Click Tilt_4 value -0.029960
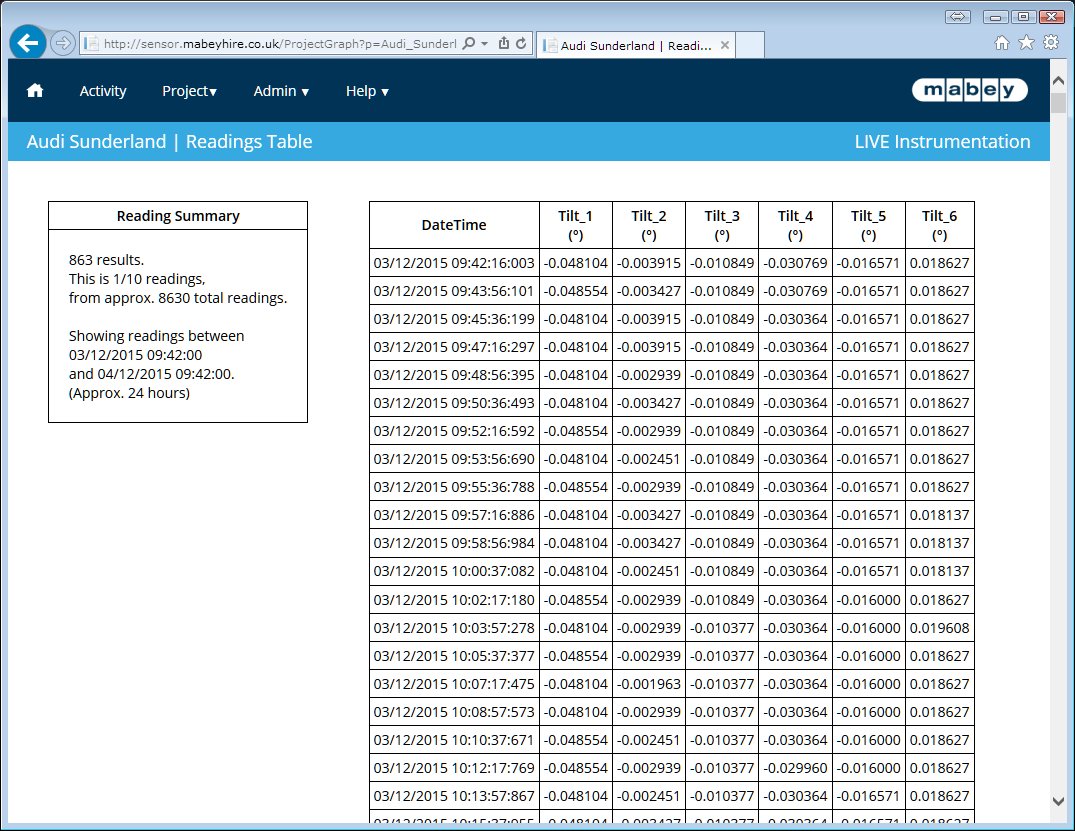1075x831 pixels. pyautogui.click(x=795, y=768)
